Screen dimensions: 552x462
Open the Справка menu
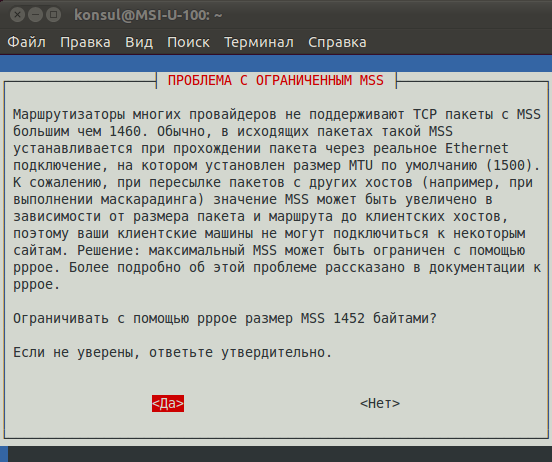click(337, 42)
